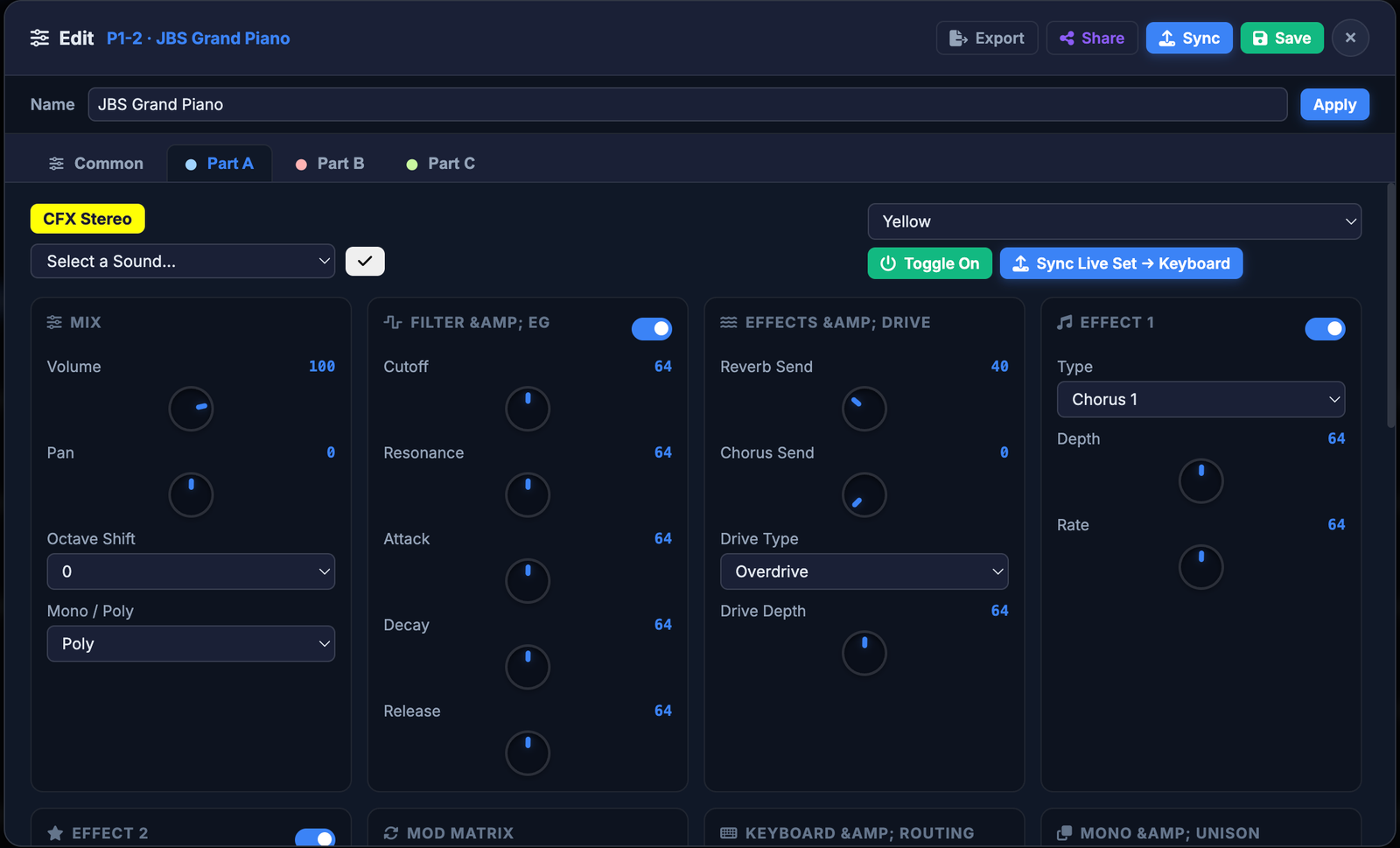Click the Export button
1400x848 pixels.
coord(987,38)
